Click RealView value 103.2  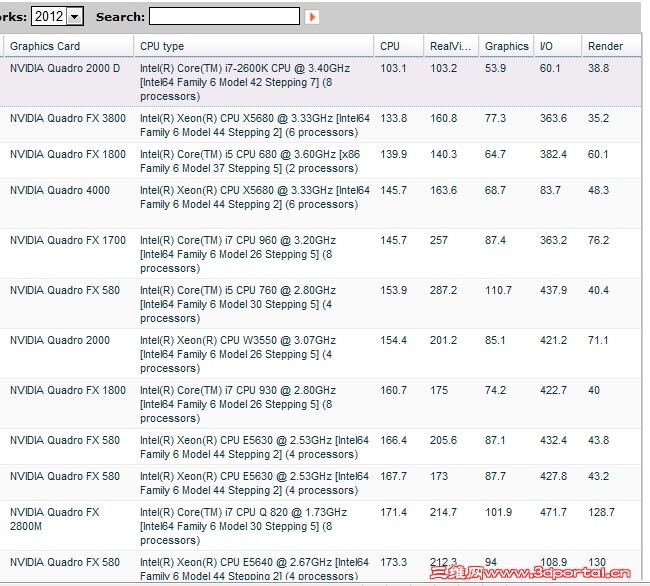tap(443, 68)
